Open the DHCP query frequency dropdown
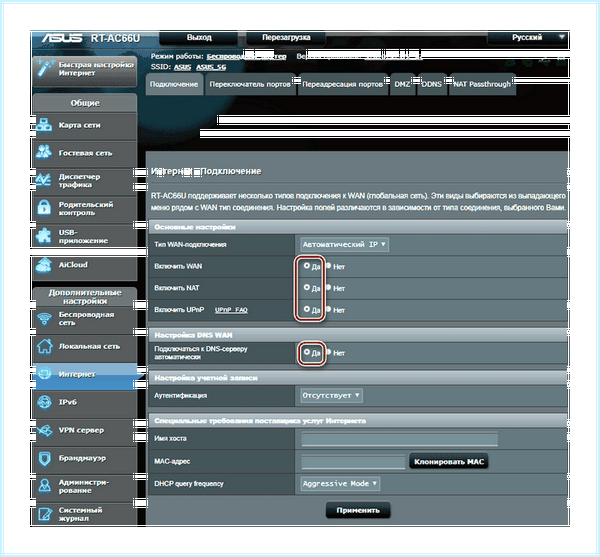The image size is (600, 557). [x=340, y=484]
